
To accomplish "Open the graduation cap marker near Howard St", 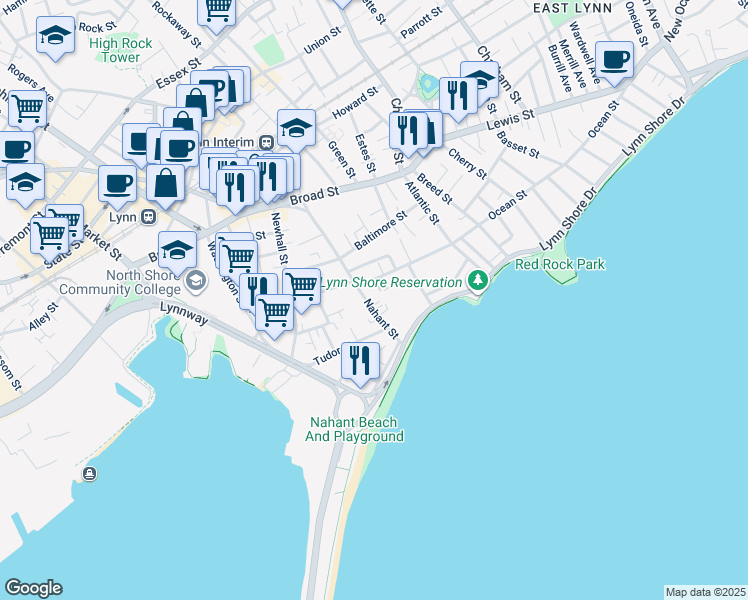I will (x=296, y=127).
